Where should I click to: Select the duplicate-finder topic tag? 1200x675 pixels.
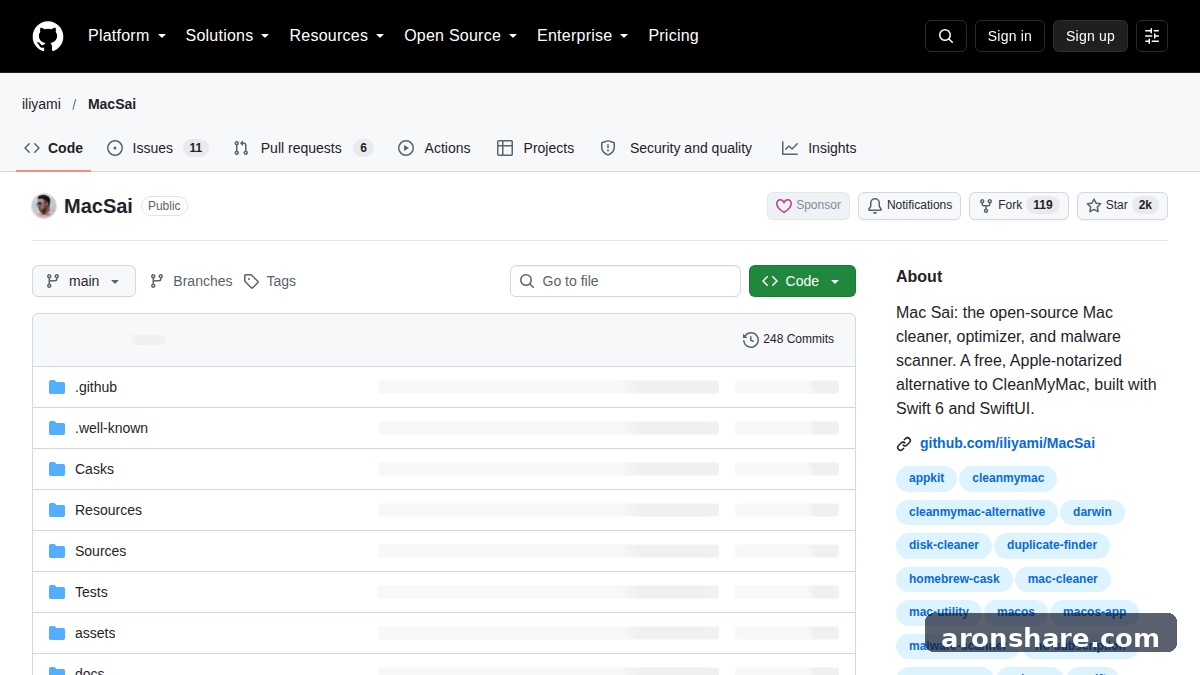point(1052,545)
